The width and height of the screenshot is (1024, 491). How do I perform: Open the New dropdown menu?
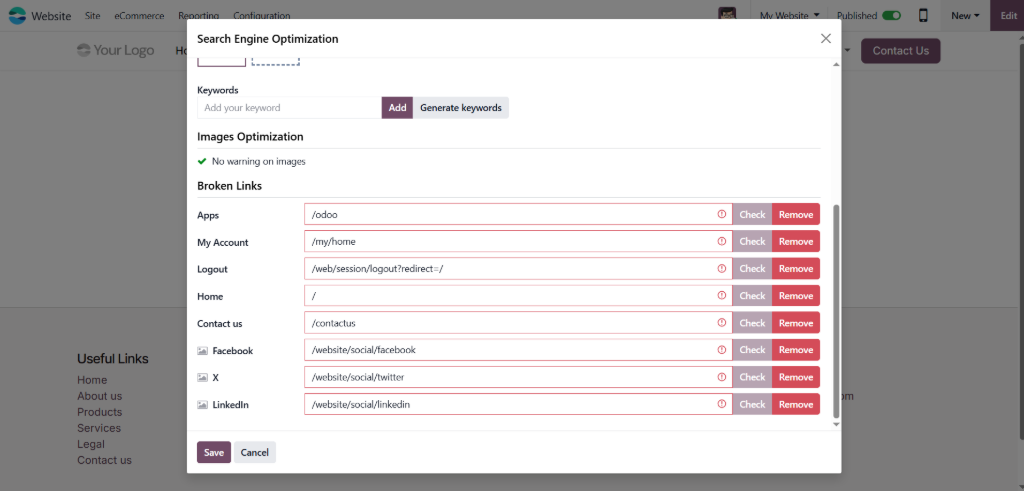(965, 16)
